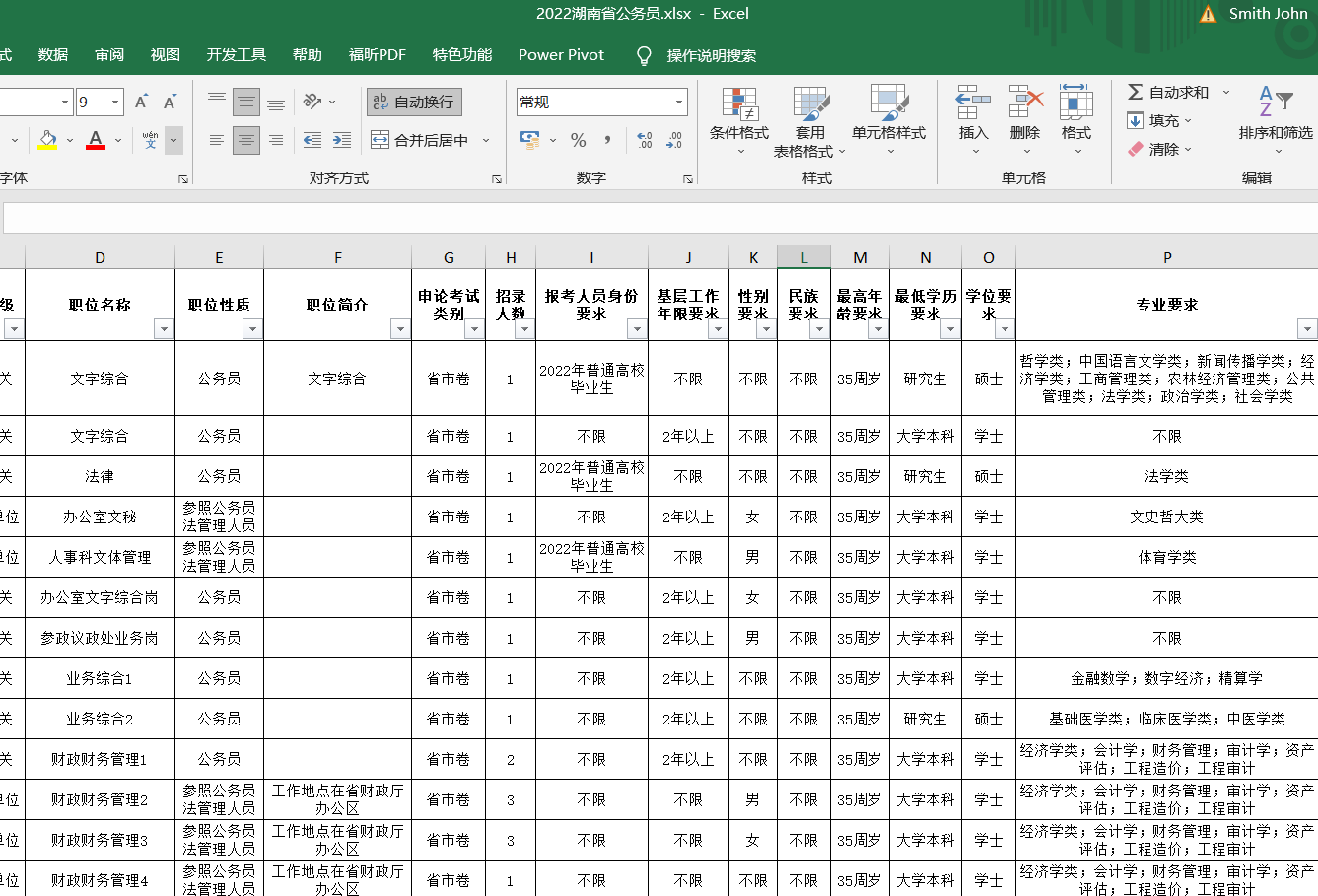
Task: Open 自动求和 dropdown arrow
Action: click(1226, 92)
